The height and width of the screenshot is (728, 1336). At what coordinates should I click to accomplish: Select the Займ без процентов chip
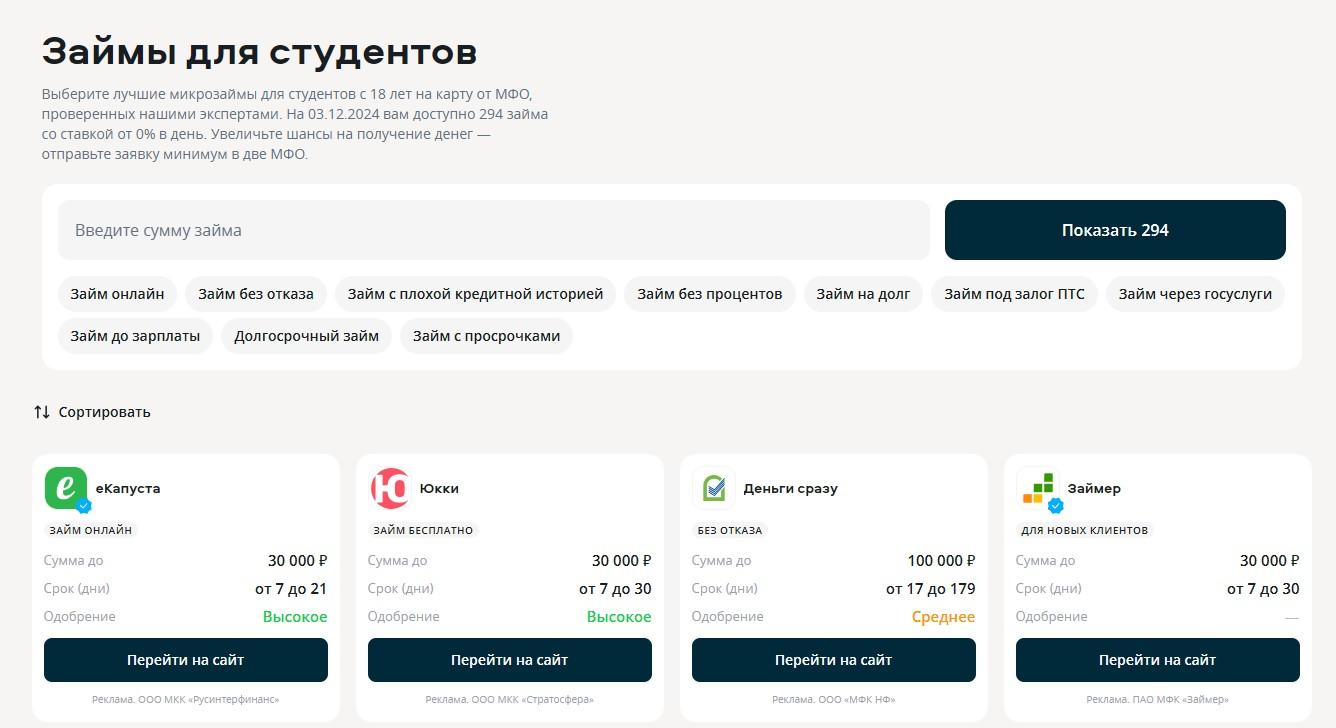[710, 294]
